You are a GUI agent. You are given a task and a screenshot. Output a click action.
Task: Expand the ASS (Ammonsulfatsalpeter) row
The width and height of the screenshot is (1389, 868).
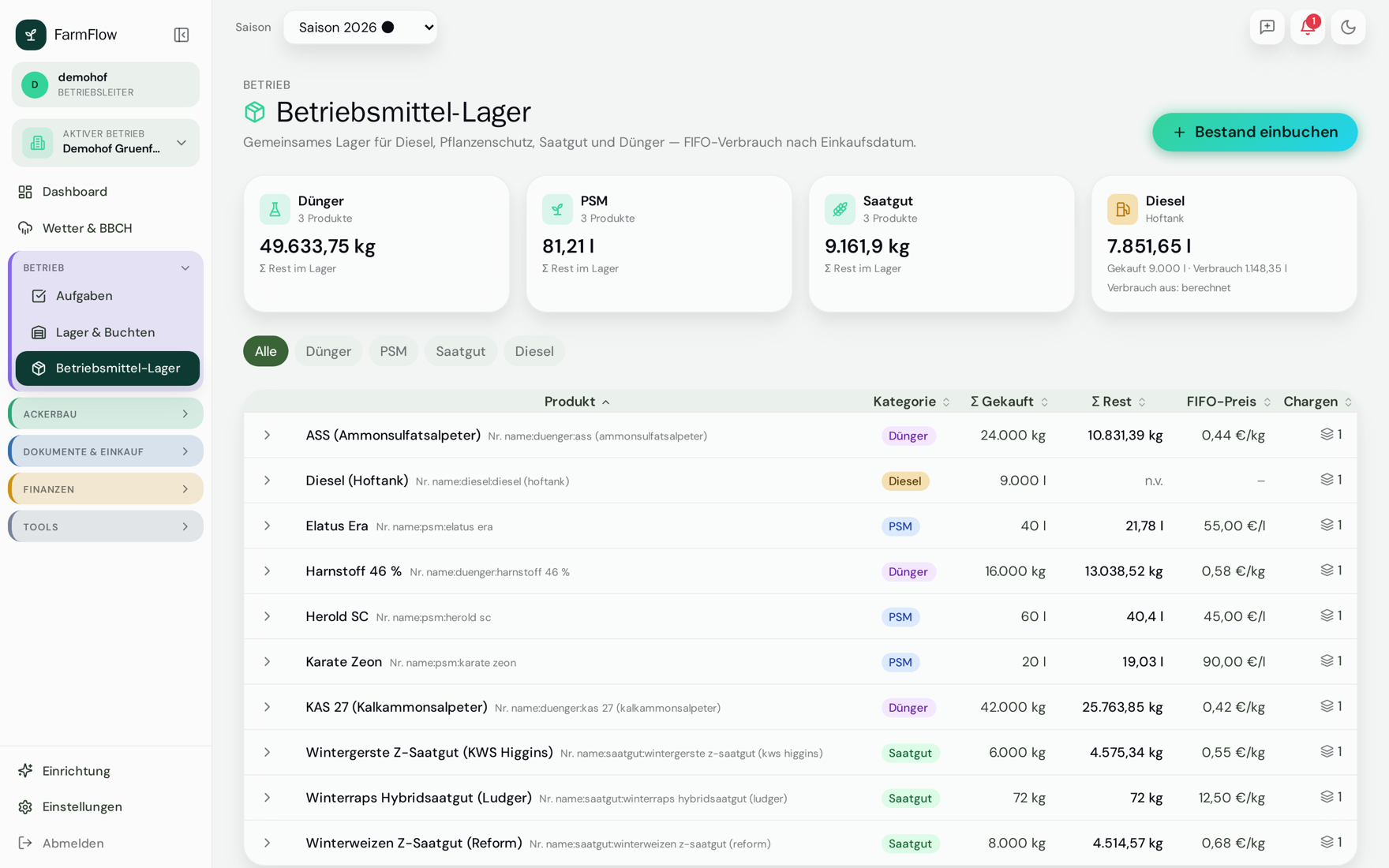coord(268,436)
